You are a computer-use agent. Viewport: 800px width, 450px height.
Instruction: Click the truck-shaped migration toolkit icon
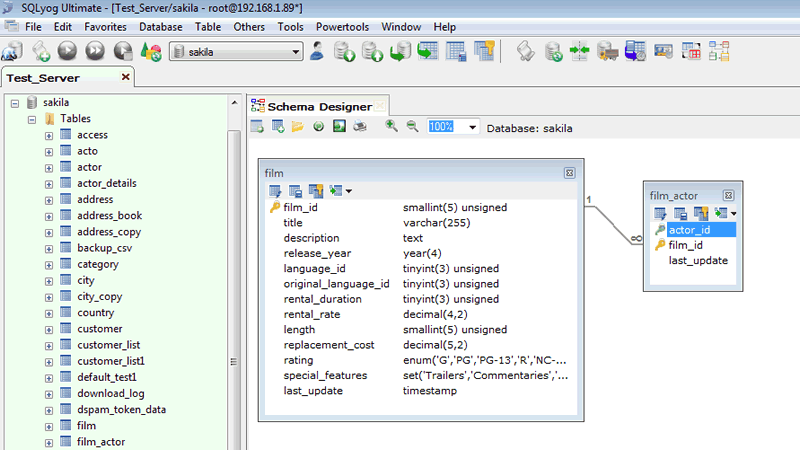pos(608,52)
